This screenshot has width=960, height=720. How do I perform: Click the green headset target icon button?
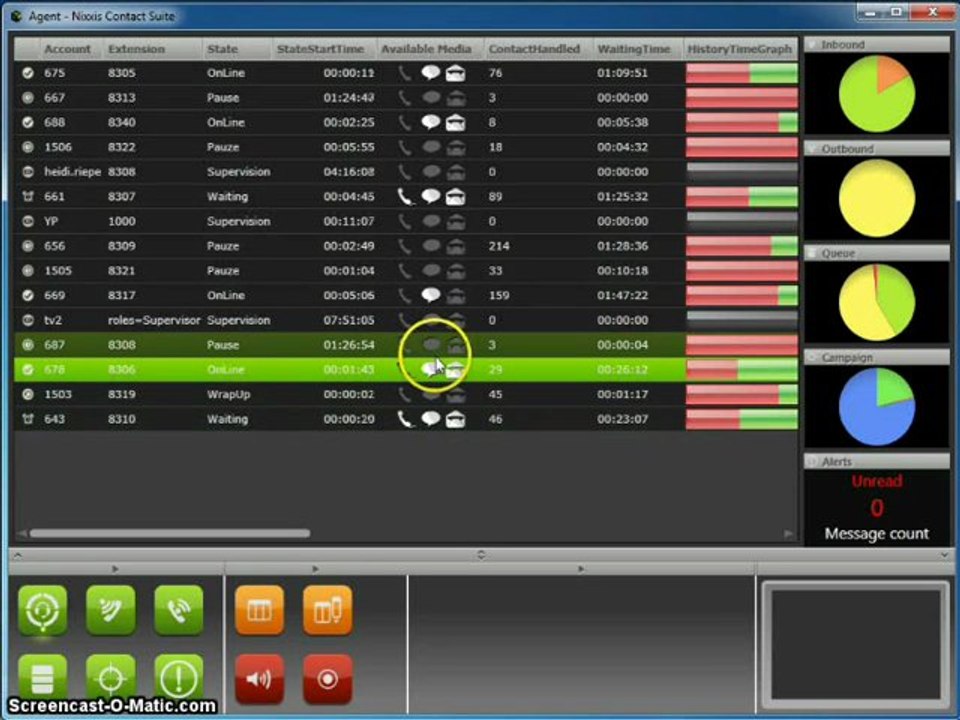pyautogui.click(x=43, y=610)
